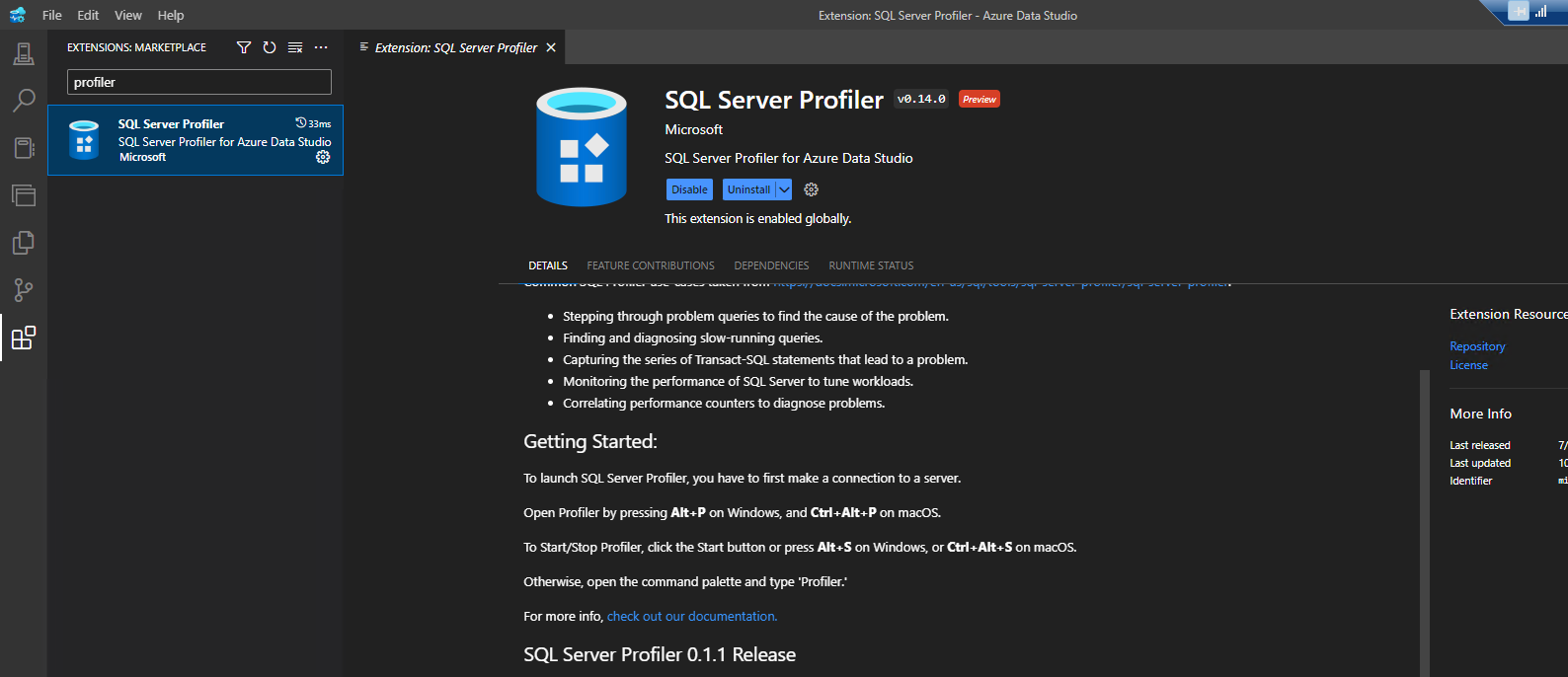Click in the extensions search box
The width and height of the screenshot is (1568, 677).
(199, 82)
